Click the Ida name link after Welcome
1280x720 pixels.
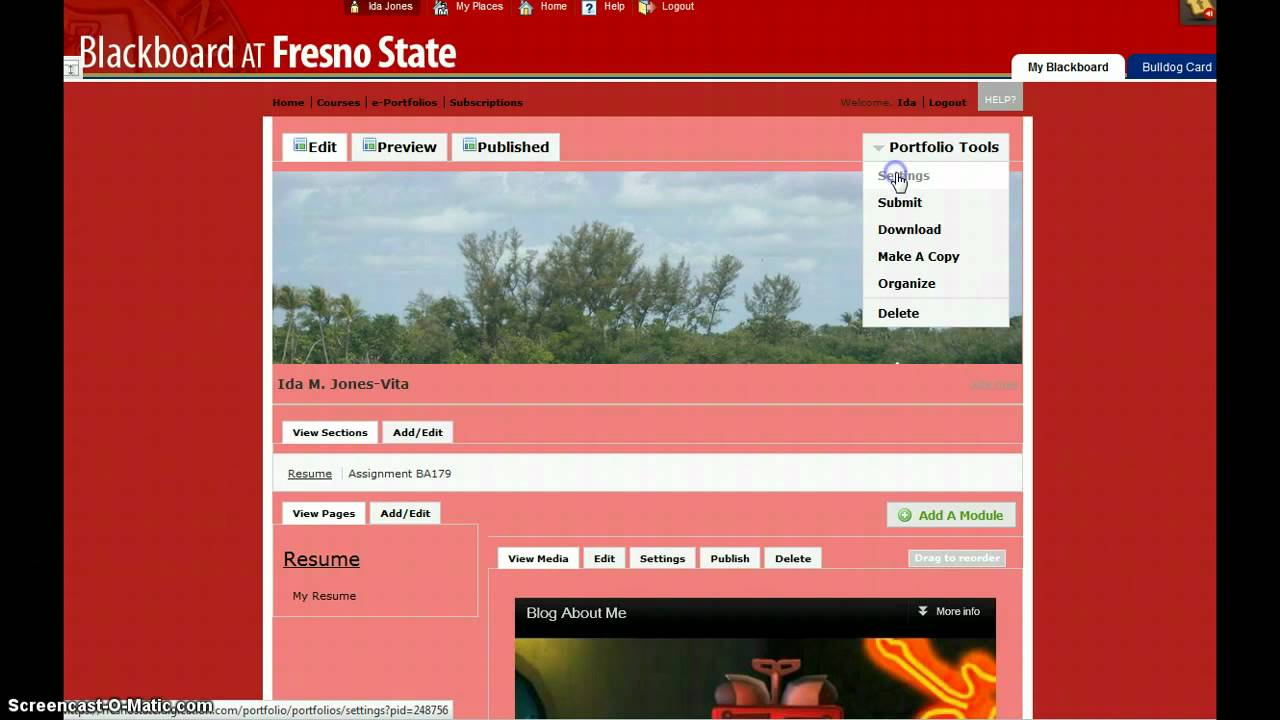[906, 102]
